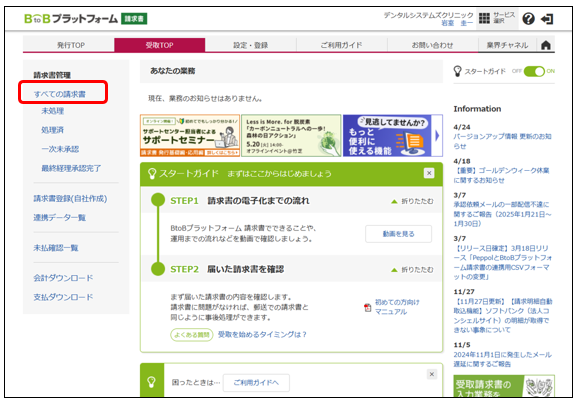The width and height of the screenshot is (580, 406).
Task: Open サポートセミナー banner
Action: click(190, 135)
